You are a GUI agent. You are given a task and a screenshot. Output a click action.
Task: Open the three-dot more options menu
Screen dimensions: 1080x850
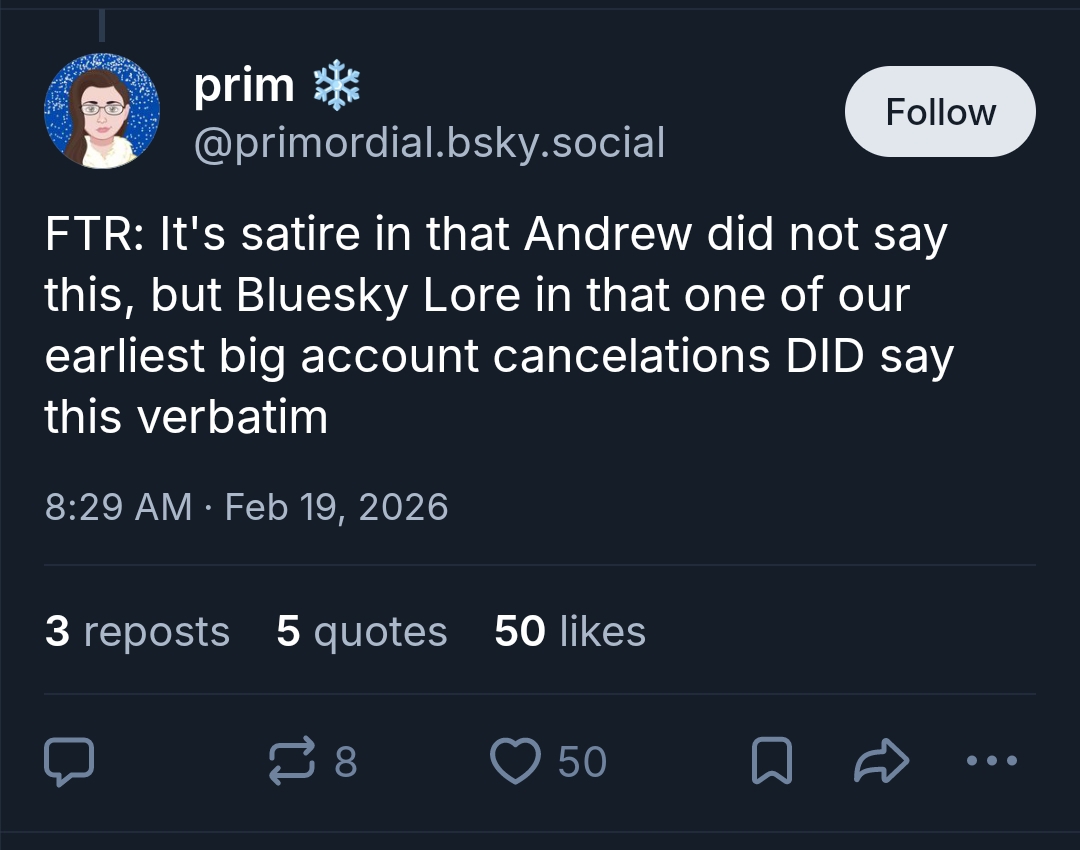point(992,761)
